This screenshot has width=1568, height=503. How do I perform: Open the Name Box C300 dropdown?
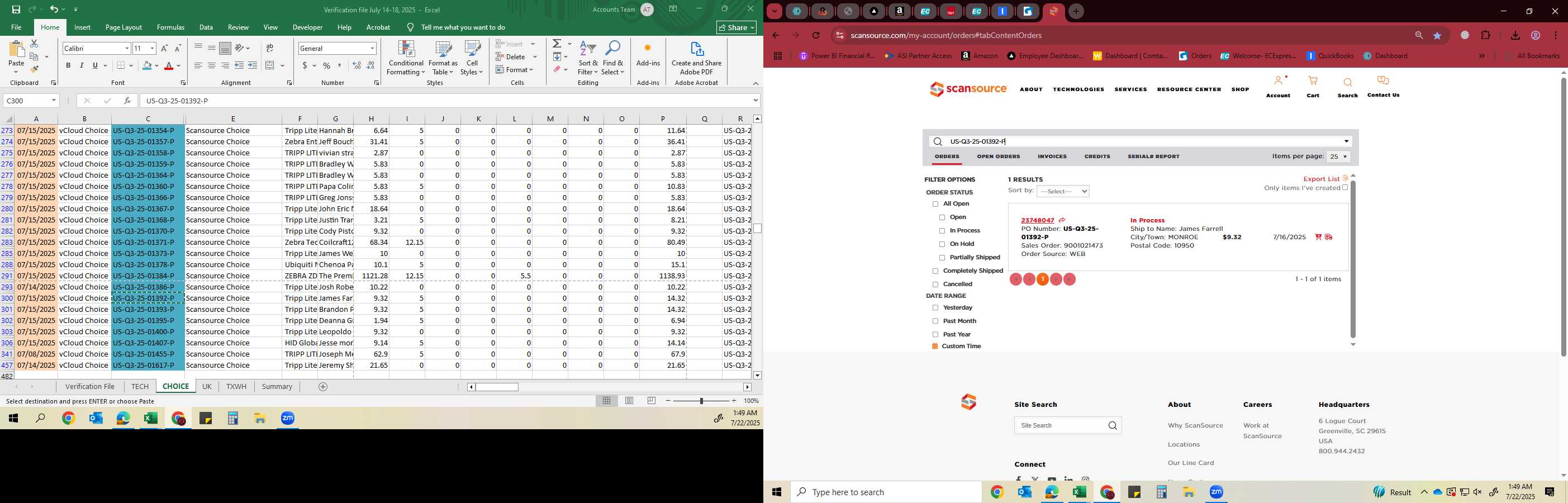click(54, 101)
